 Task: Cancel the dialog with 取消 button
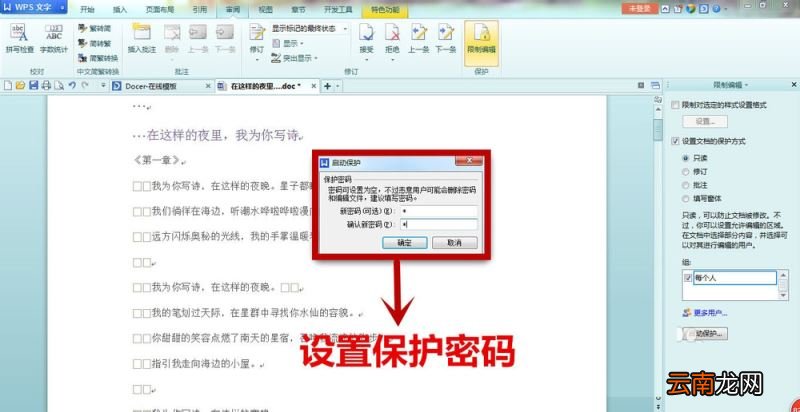pyautogui.click(x=455, y=243)
